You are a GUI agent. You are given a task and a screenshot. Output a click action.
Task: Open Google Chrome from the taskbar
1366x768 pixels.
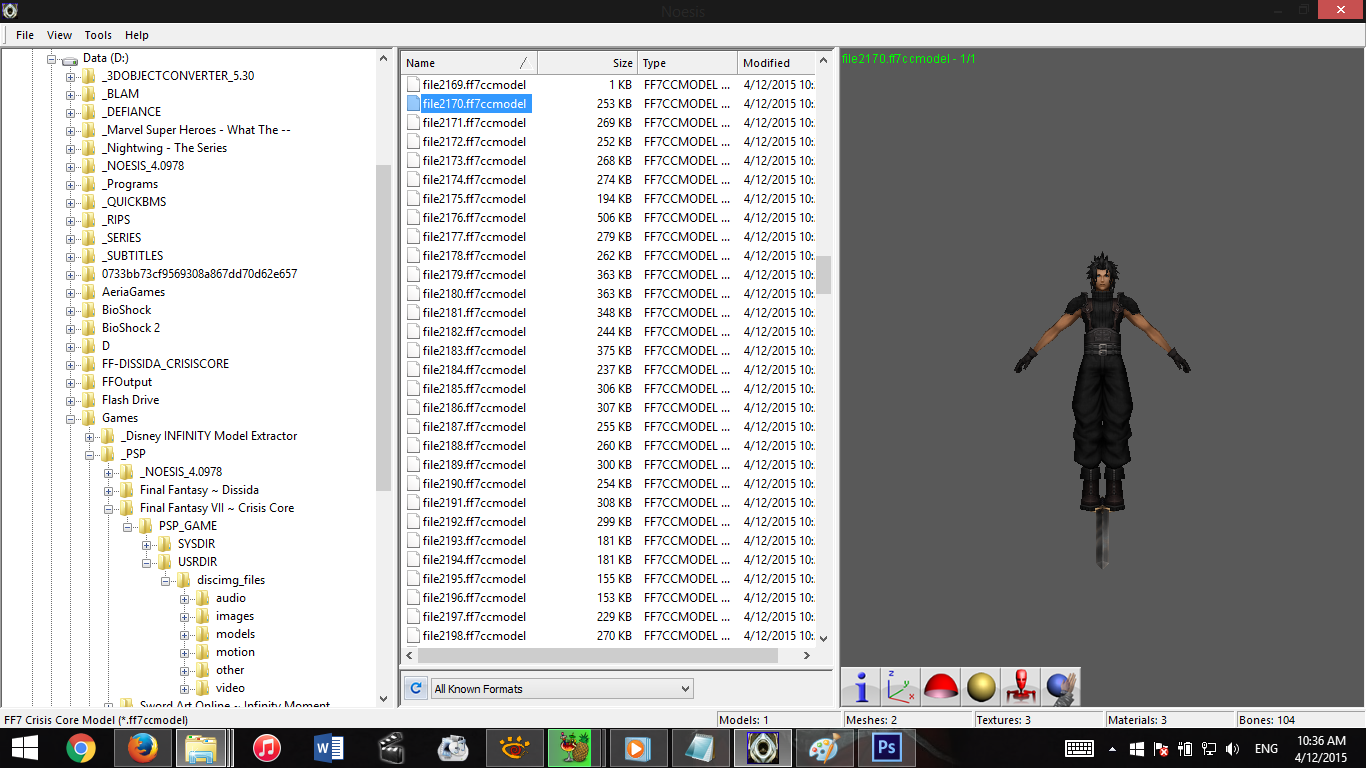pyautogui.click(x=81, y=748)
